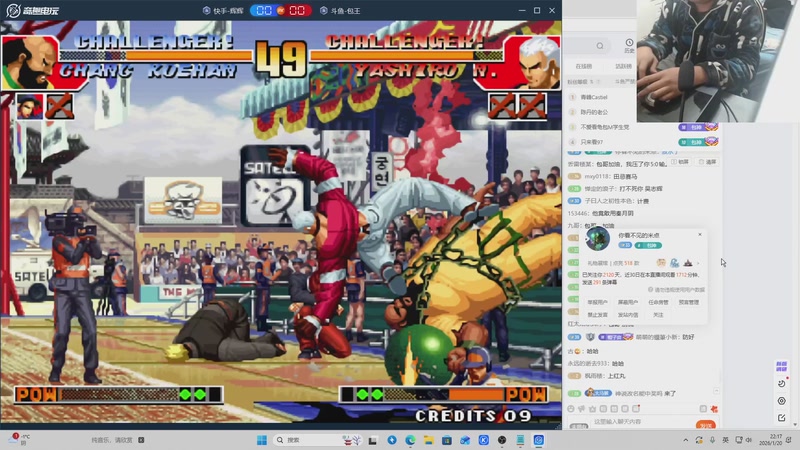Open Windows Start menu
The height and width of the screenshot is (450, 800).
point(262,440)
